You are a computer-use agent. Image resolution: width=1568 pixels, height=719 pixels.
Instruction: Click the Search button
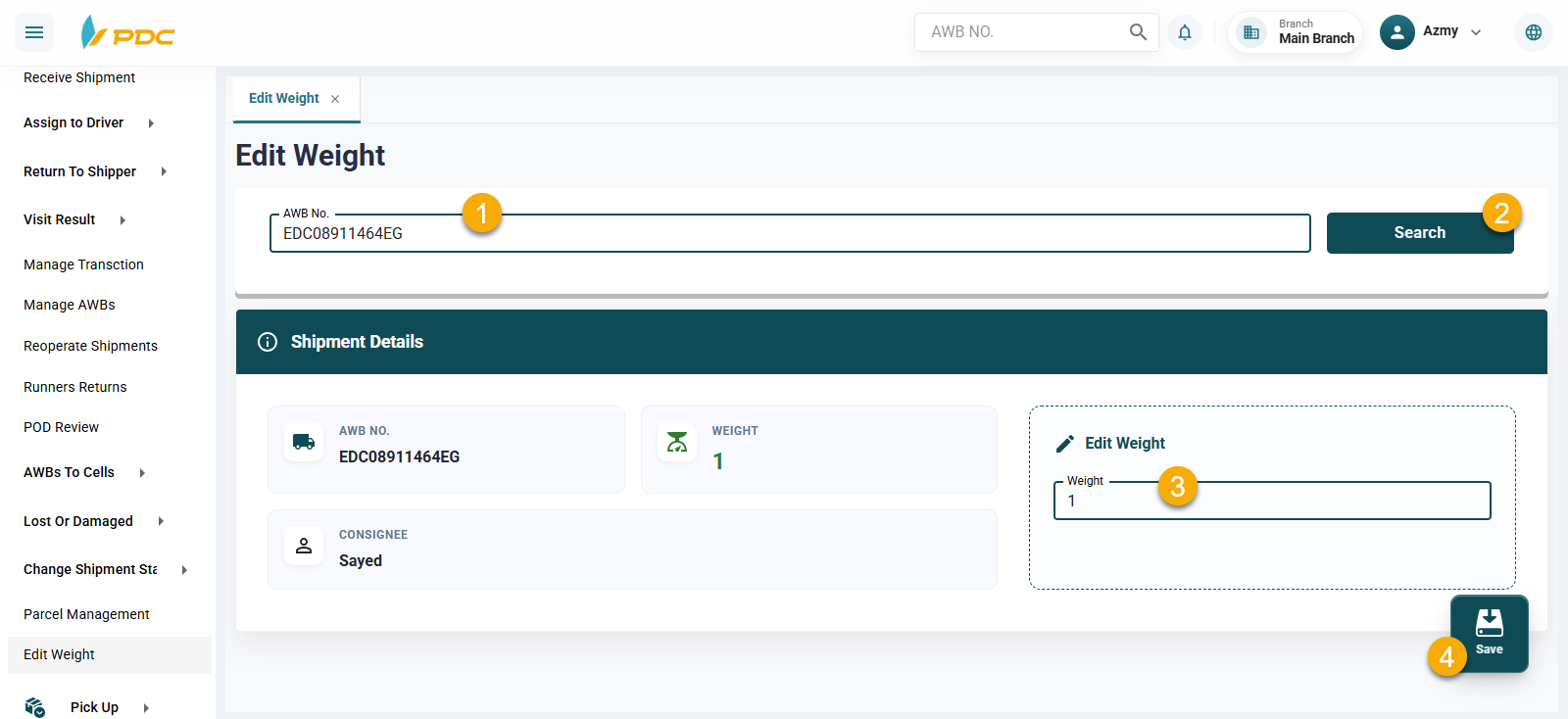click(1420, 233)
